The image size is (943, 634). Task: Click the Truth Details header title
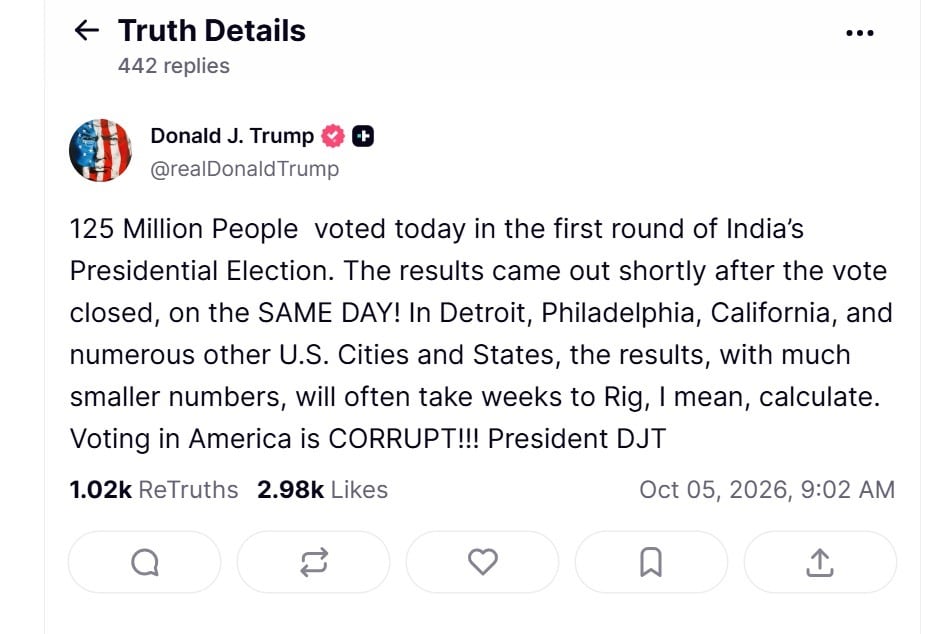pos(212,31)
